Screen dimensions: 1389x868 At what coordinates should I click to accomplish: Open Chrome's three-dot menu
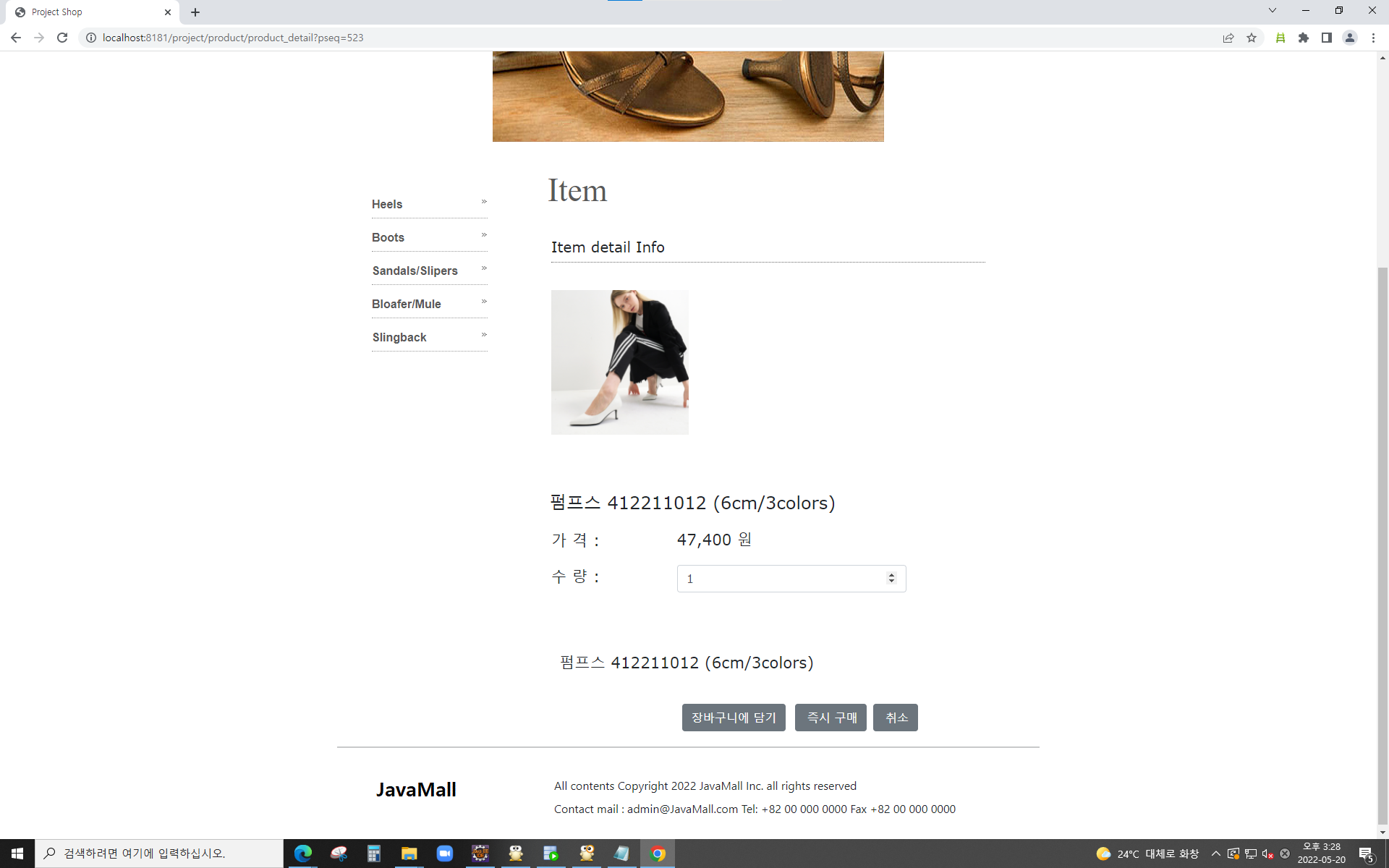(x=1375, y=38)
